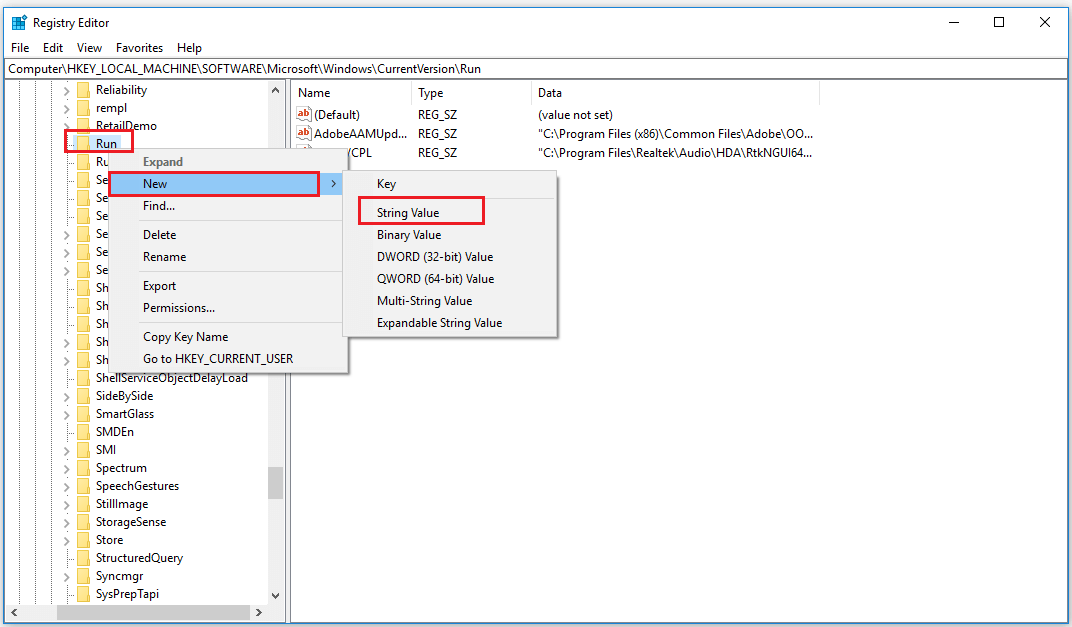Click the SysPrepTapi folder icon
This screenshot has height=627, width=1072.
point(83,593)
